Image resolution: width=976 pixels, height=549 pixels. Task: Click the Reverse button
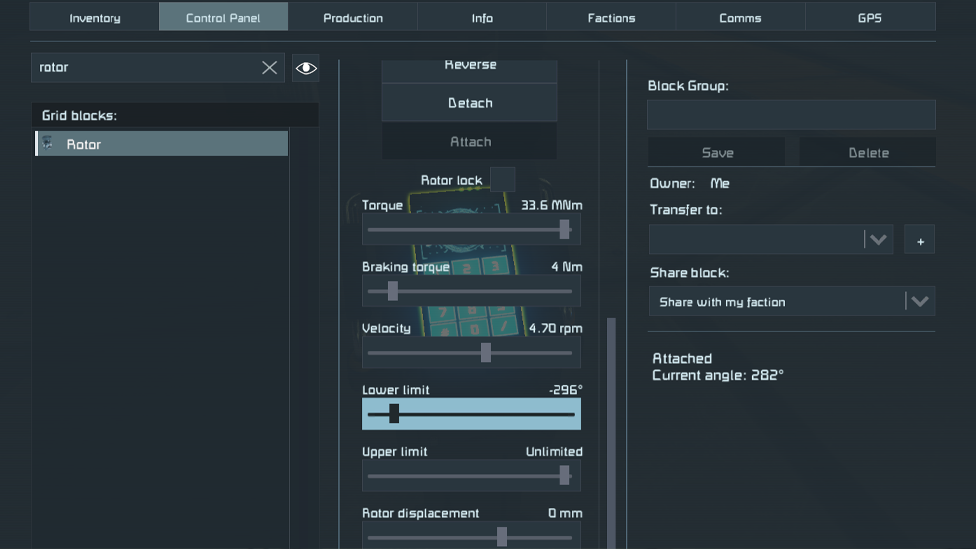tap(469, 70)
